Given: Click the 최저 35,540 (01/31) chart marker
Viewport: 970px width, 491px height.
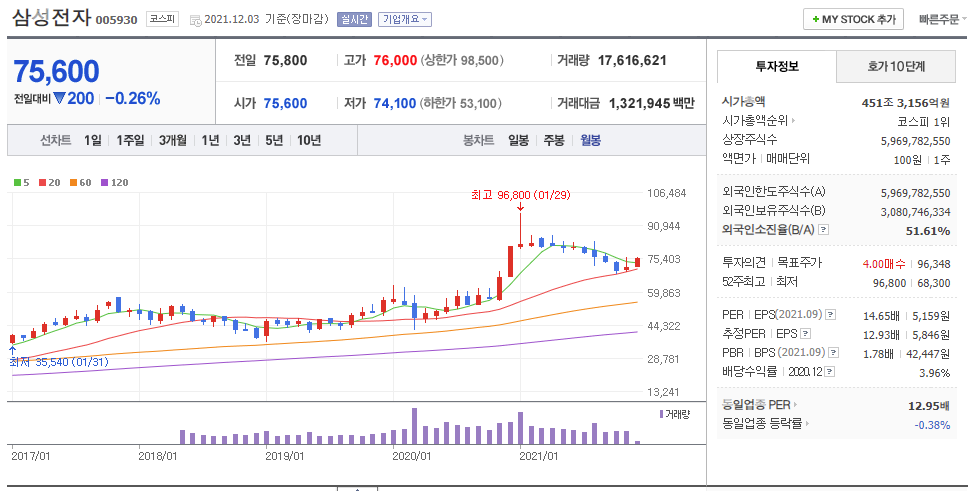Looking at the screenshot, I should [x=59, y=362].
